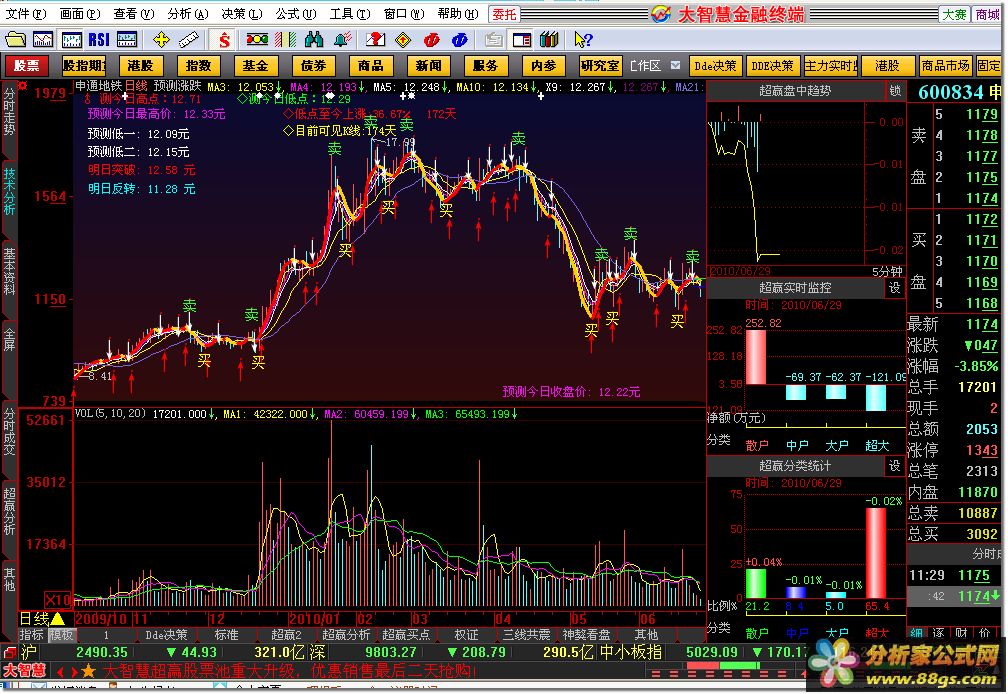The image size is (1008, 694).
Task: Click the 涨幅 value -3.85%
Action: point(976,366)
